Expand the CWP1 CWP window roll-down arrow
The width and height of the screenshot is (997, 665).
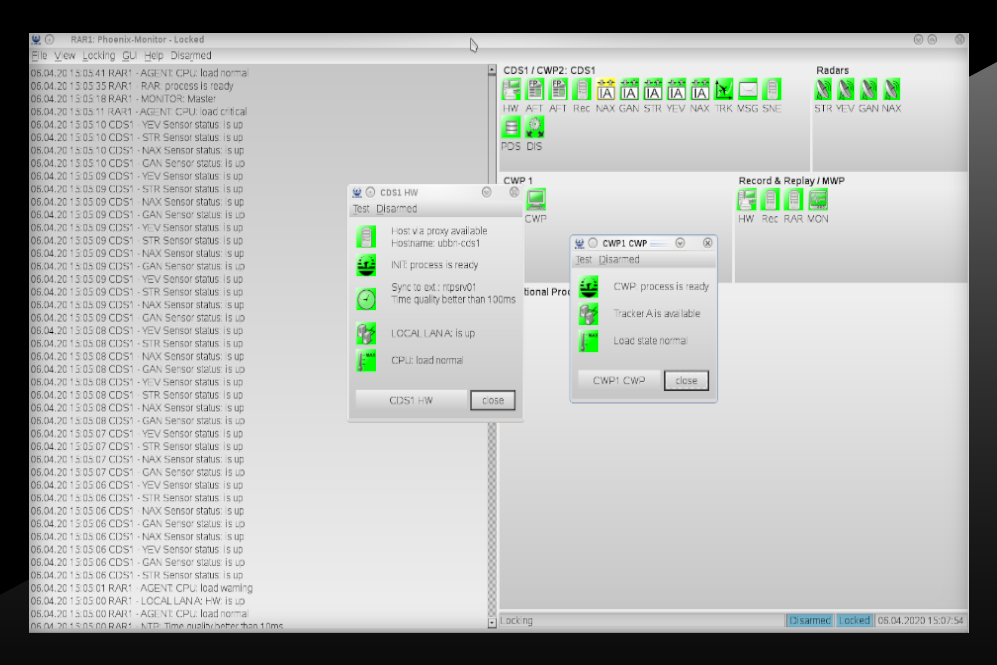tap(680, 243)
